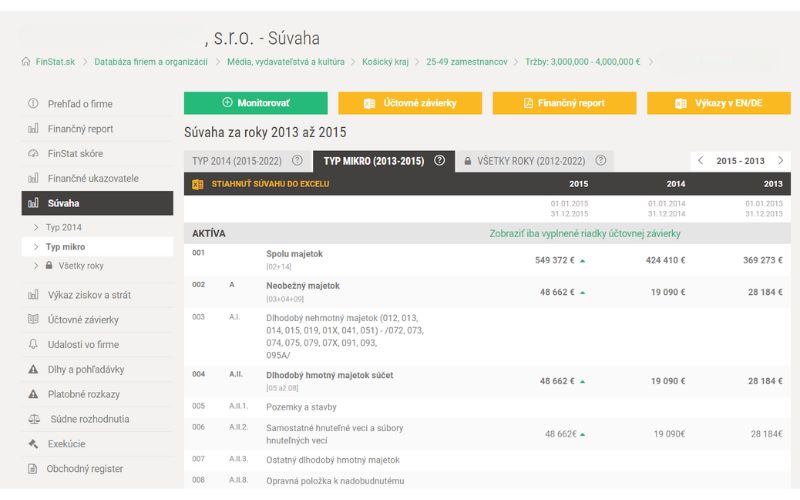Click the green Monitorovať button
The image size is (800, 500).
click(x=256, y=103)
